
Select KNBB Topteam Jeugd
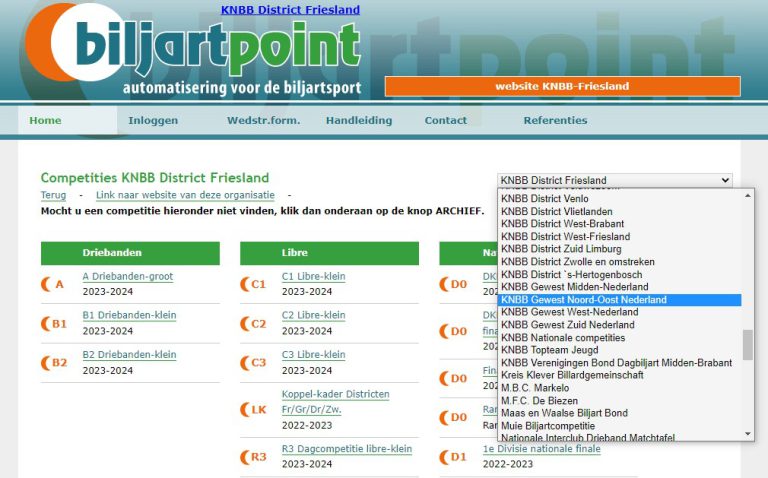[619, 350]
